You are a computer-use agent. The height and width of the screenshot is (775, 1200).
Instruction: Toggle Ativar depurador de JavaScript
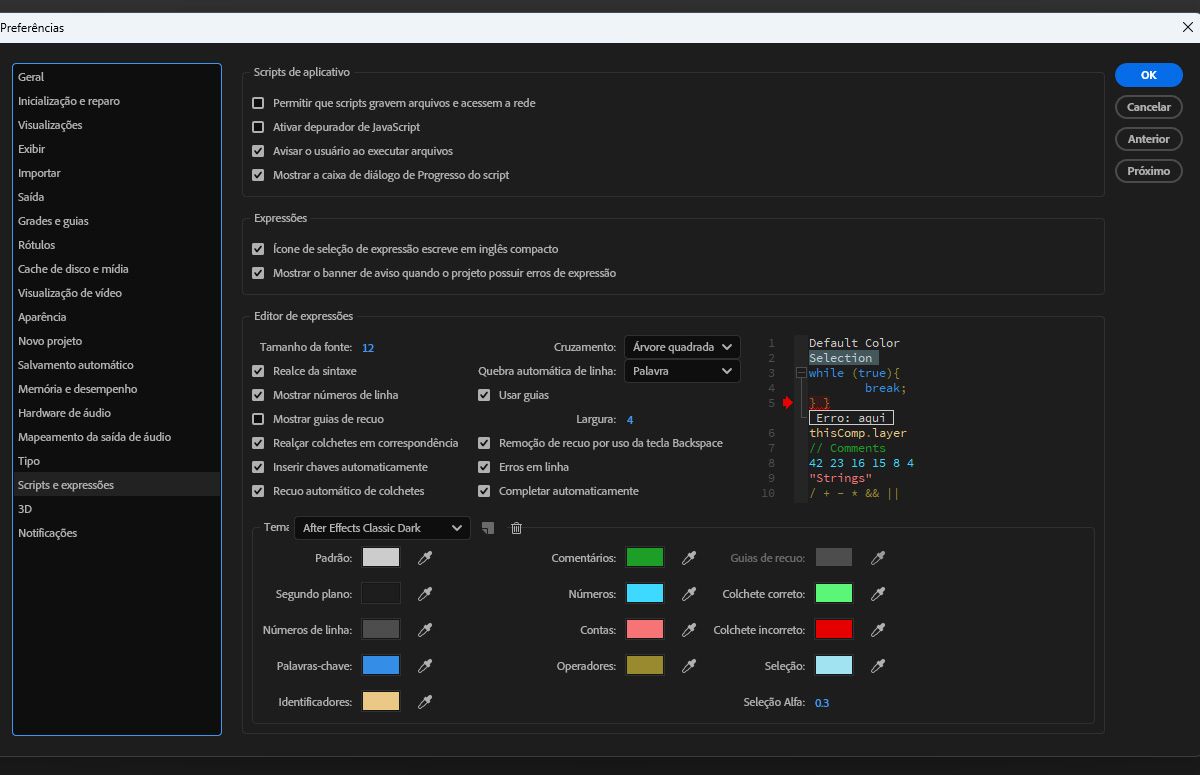pyautogui.click(x=258, y=127)
